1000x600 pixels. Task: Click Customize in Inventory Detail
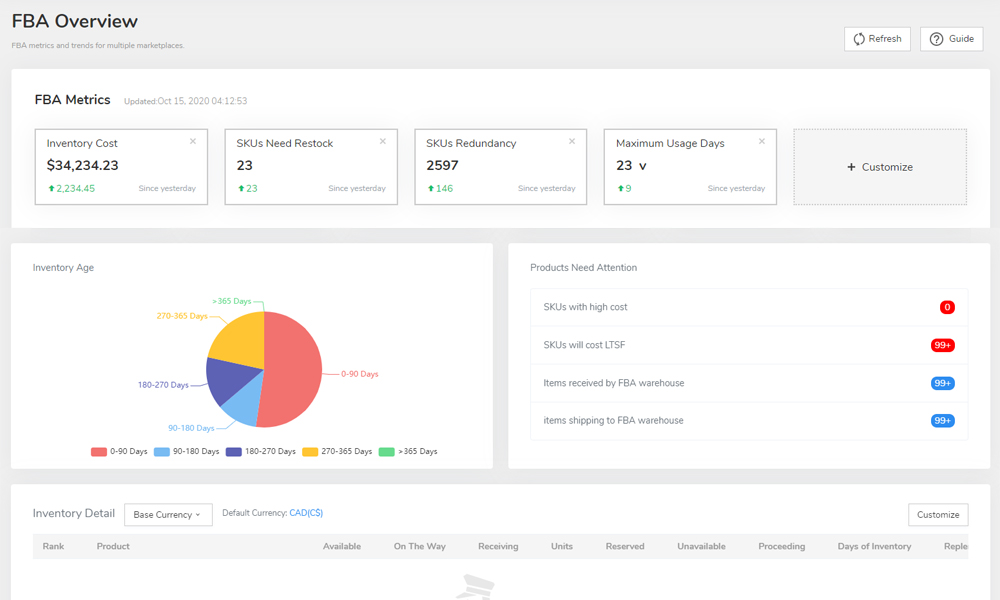click(937, 515)
